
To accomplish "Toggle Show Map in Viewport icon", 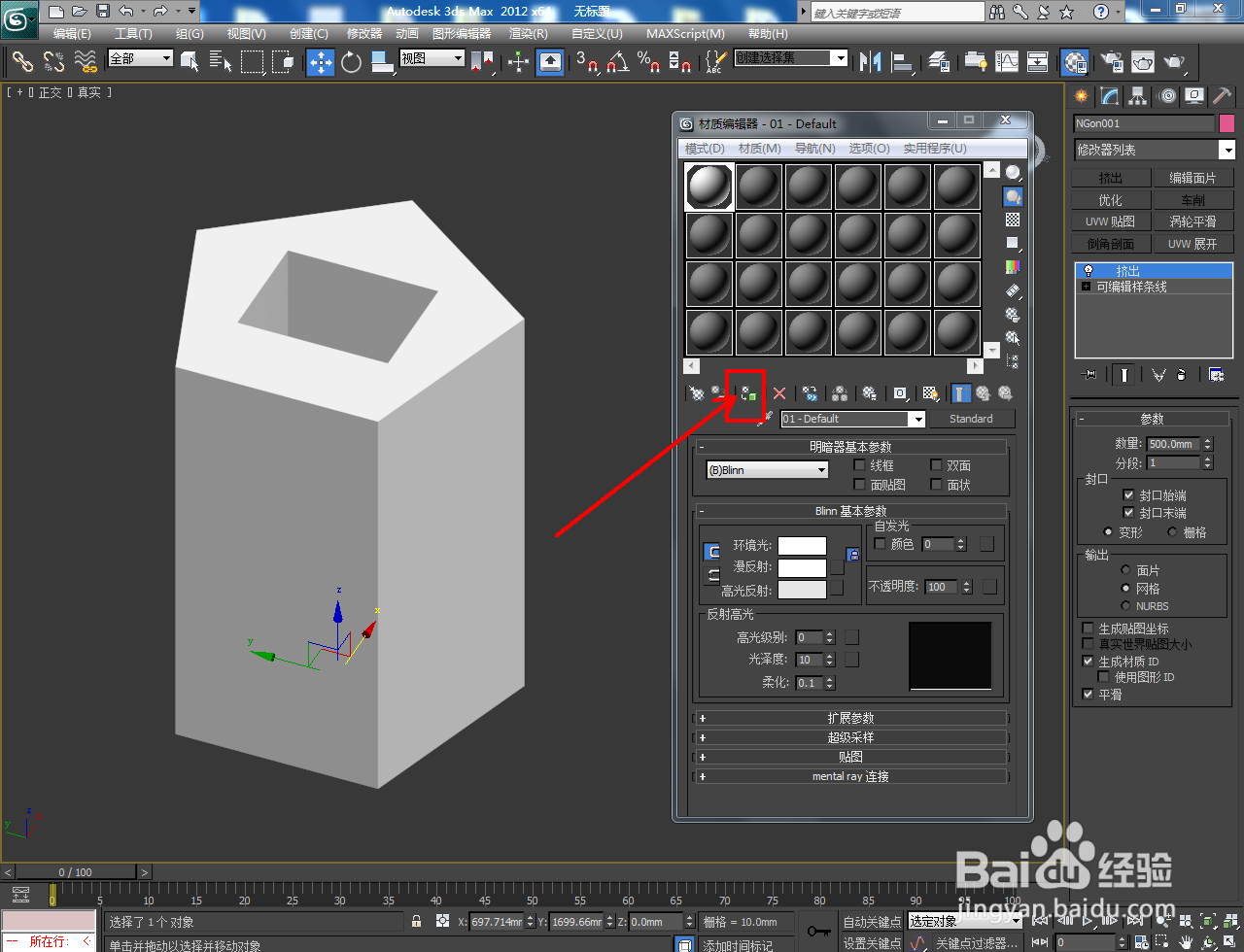I will coord(930,393).
